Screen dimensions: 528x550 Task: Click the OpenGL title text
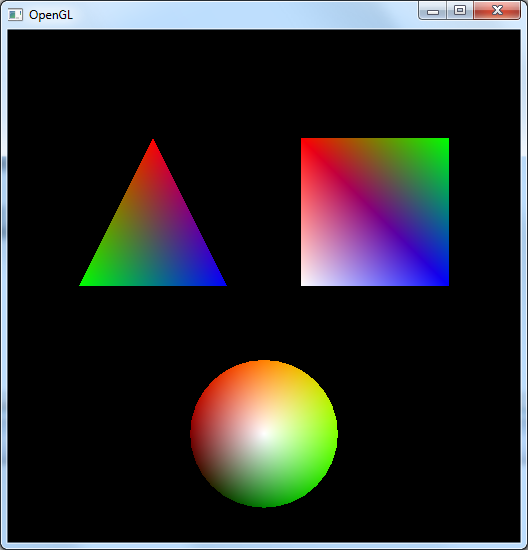(51, 15)
